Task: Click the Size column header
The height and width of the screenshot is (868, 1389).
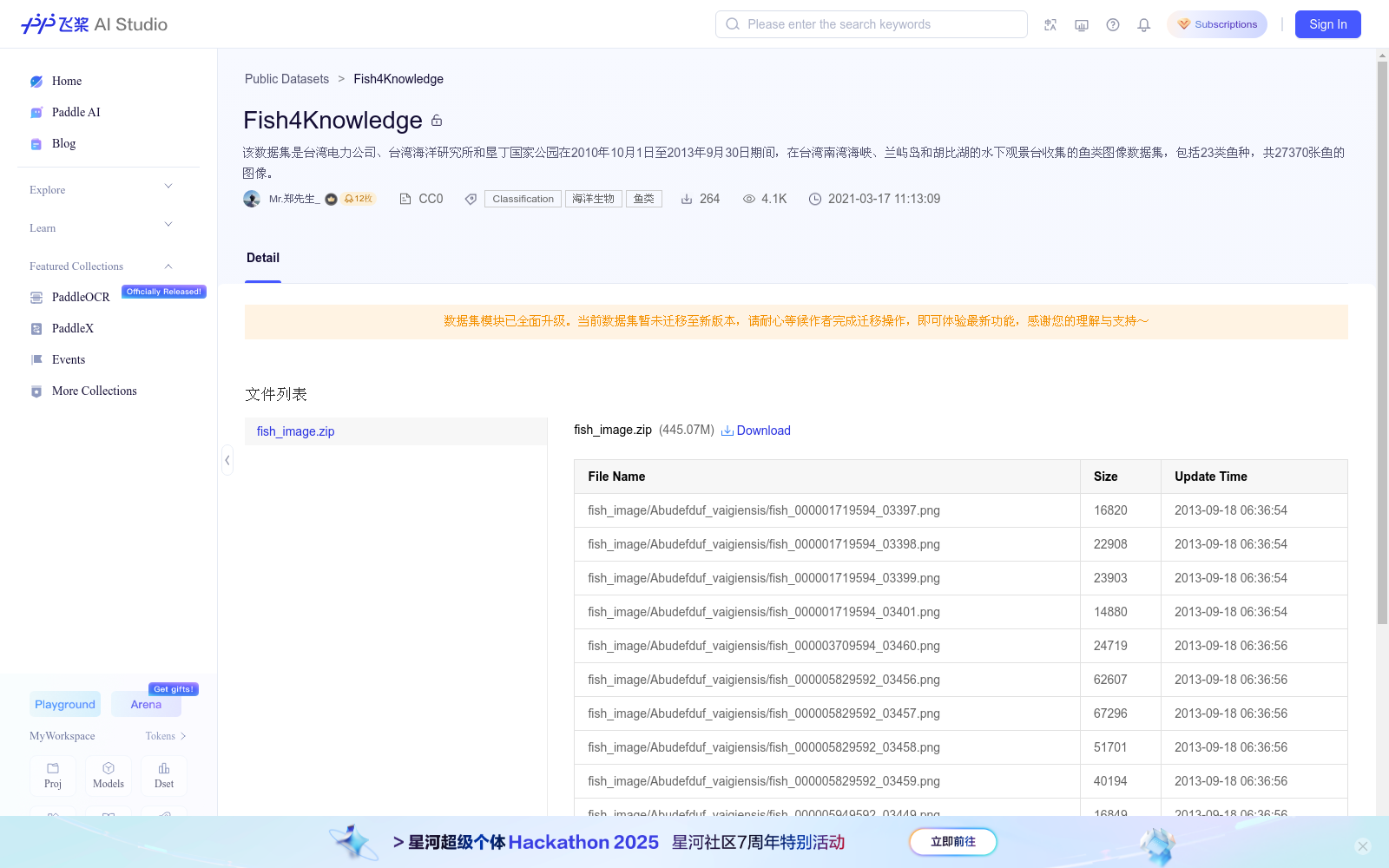Action: 1121,477
